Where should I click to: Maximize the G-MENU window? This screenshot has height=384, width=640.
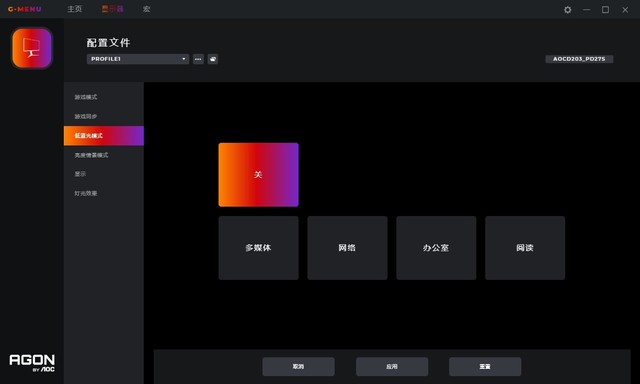click(605, 9)
